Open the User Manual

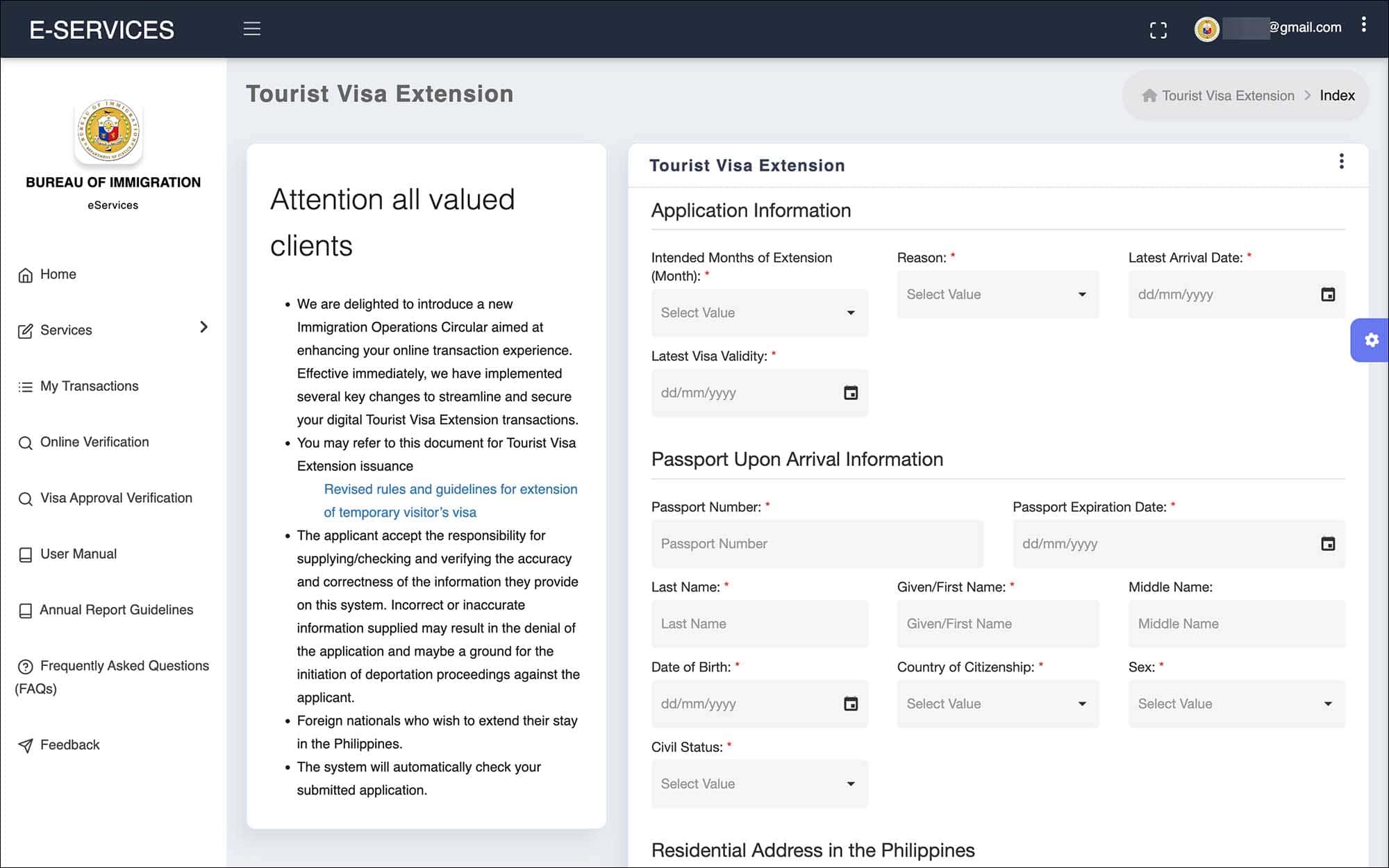point(67,554)
